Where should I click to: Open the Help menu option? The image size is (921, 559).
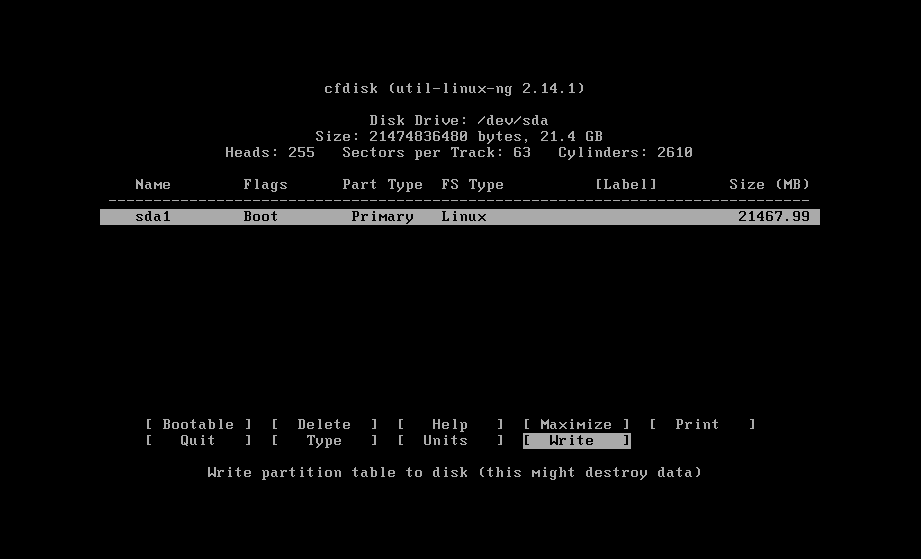coord(451,424)
